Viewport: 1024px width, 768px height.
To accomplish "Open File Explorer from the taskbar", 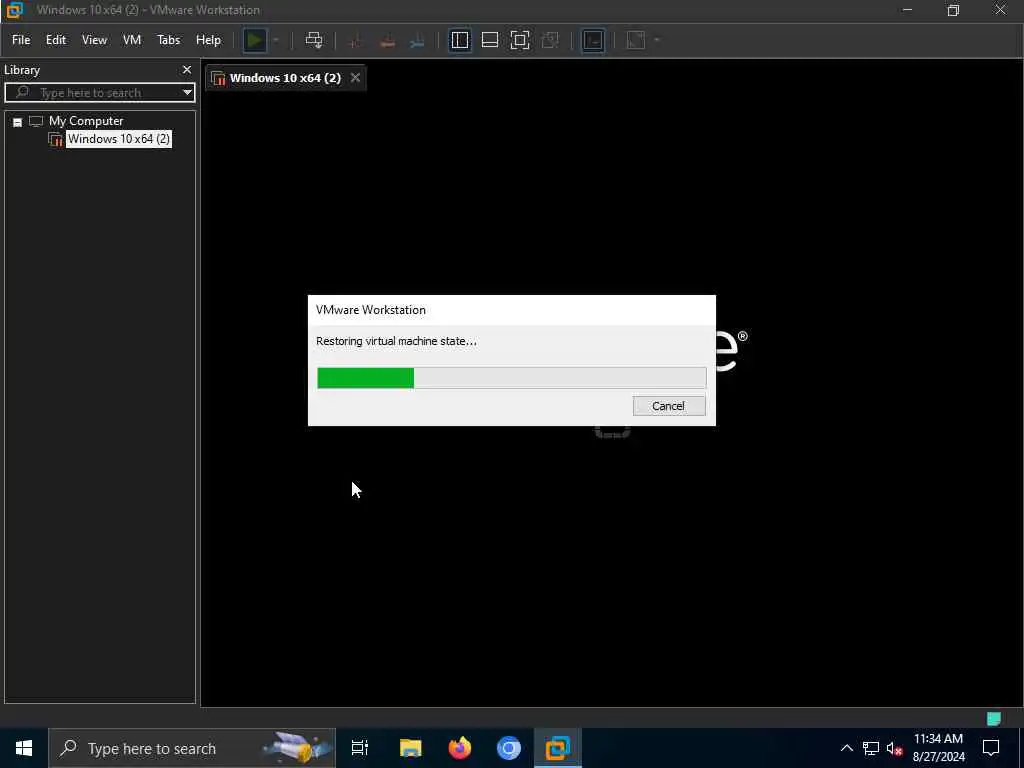I will pyautogui.click(x=411, y=748).
